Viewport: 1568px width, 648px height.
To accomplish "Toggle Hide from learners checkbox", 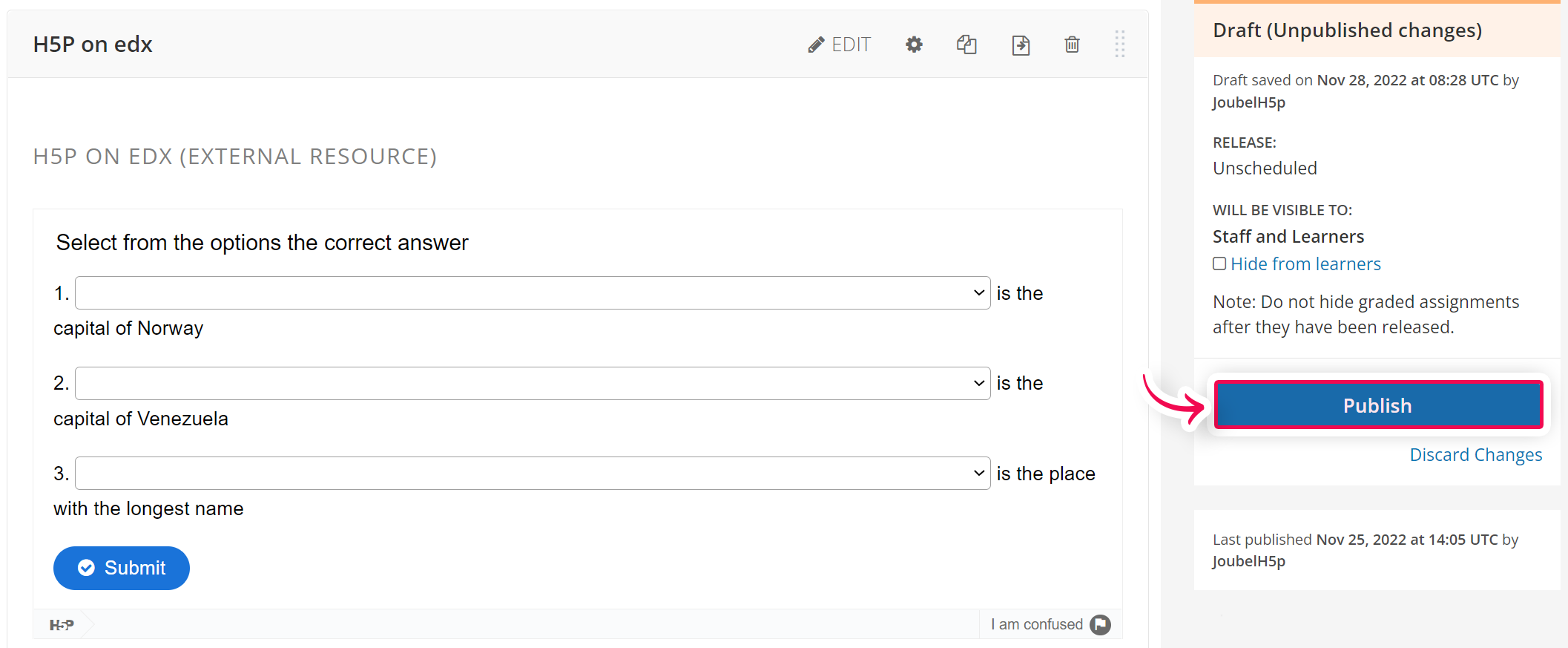I will (1219, 264).
